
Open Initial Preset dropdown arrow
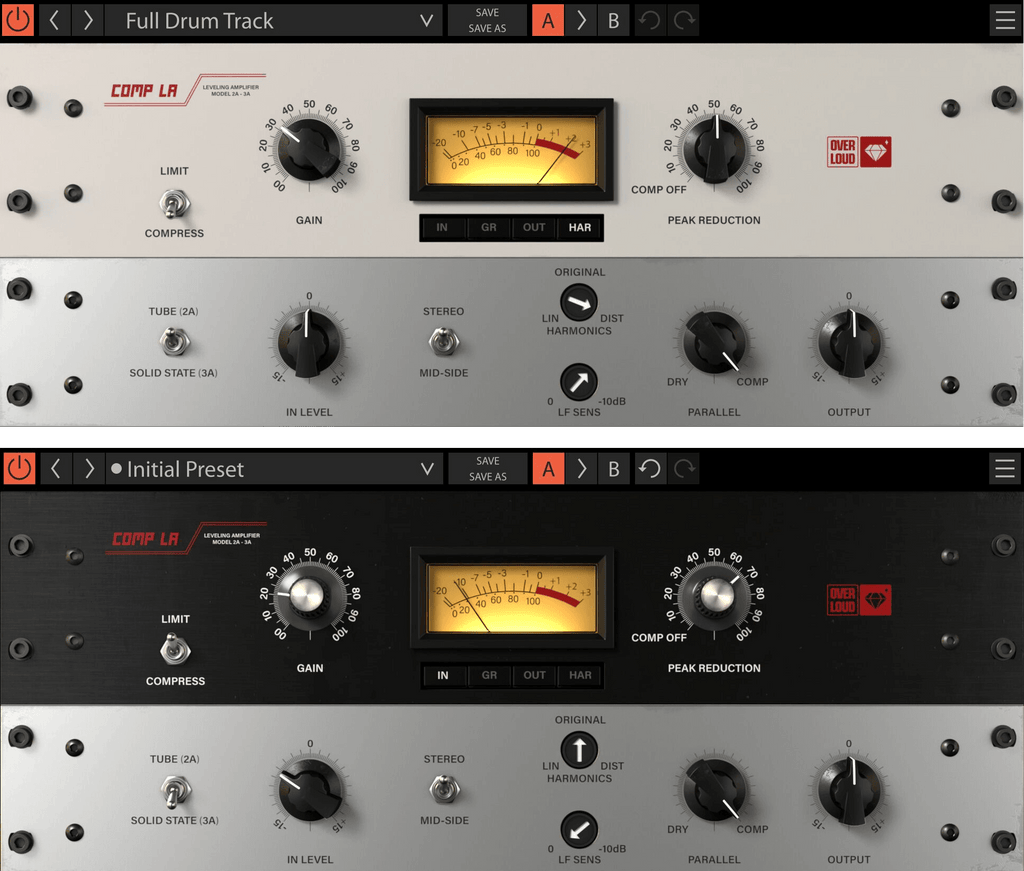click(427, 469)
